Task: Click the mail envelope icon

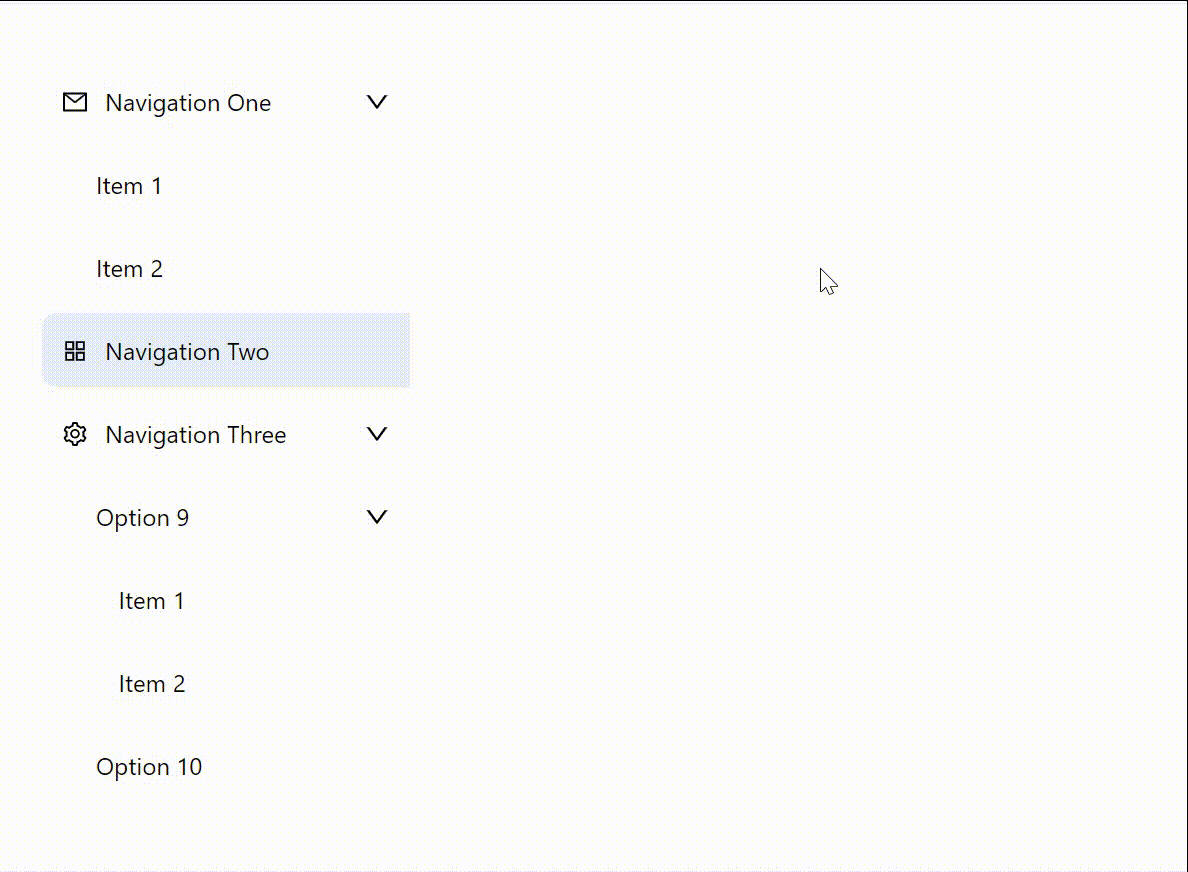Action: click(75, 102)
